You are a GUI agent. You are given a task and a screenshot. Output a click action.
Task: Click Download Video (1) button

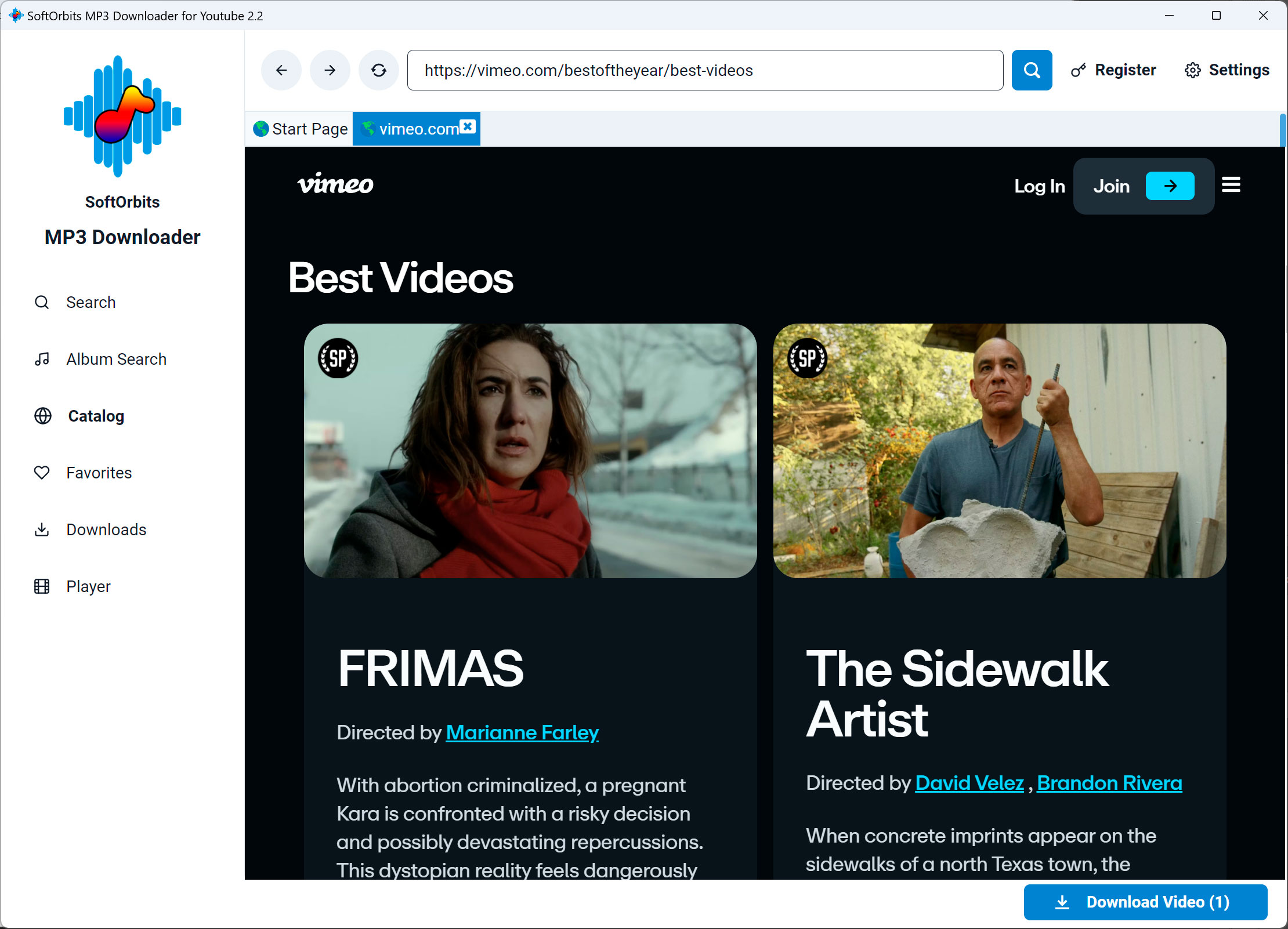coord(1145,902)
